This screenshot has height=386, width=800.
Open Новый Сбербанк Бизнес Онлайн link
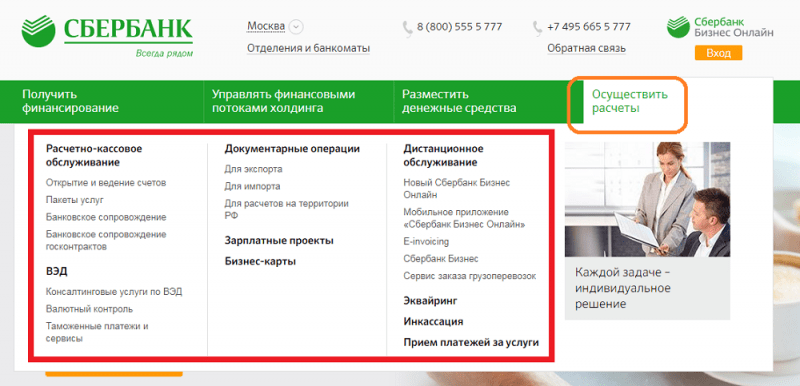click(x=457, y=189)
